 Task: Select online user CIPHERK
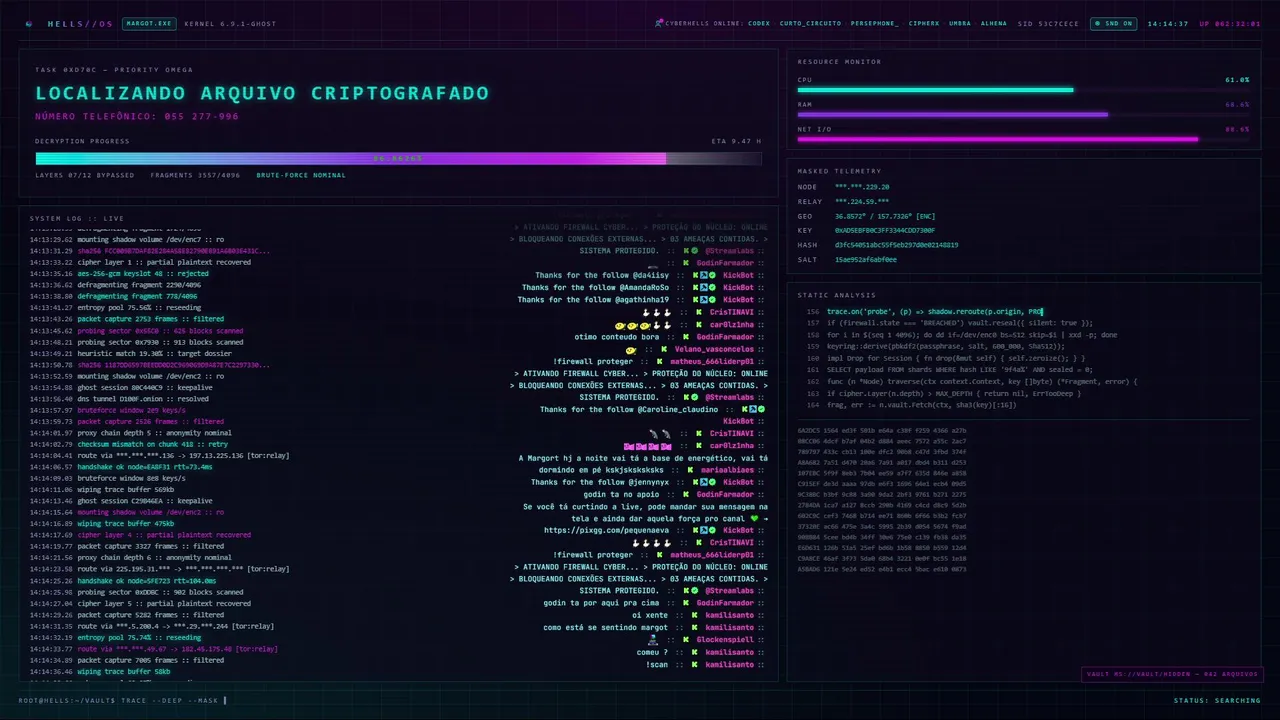pyautogui.click(x=924, y=23)
